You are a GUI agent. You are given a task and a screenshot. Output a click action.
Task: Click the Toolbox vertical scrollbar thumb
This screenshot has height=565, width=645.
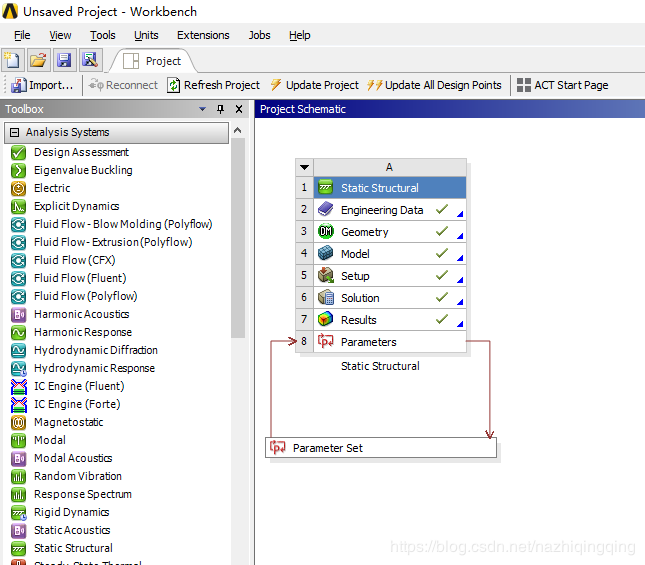click(238, 238)
